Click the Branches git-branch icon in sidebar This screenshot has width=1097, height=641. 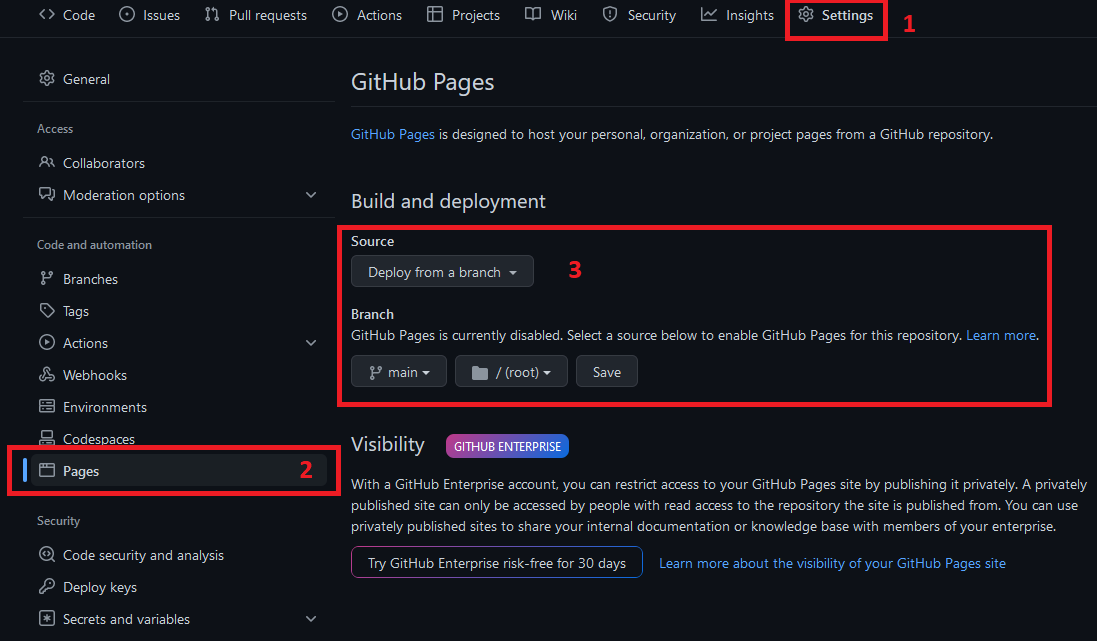47,279
